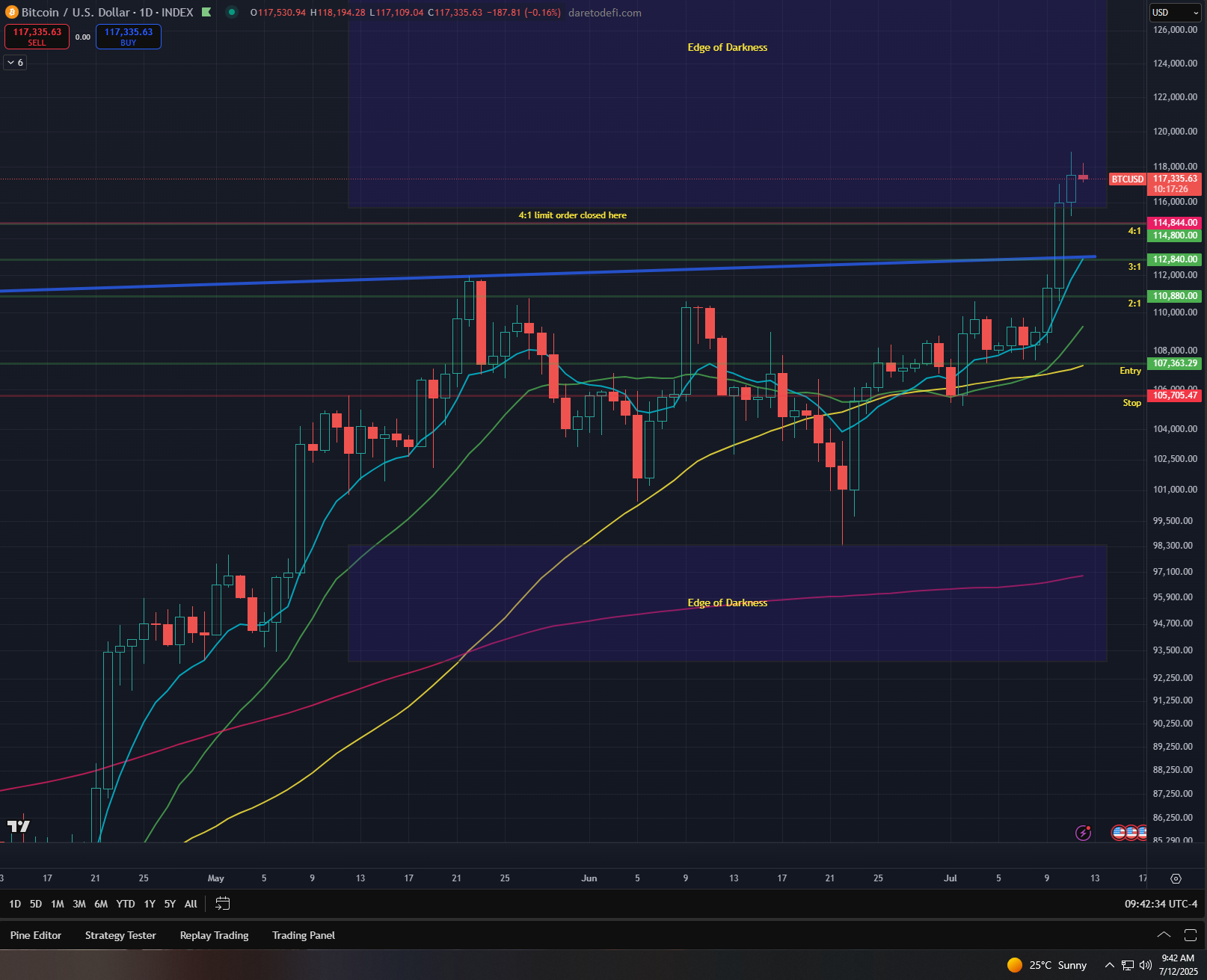Viewport: 1207px width, 980px height.
Task: Expand the bottom panel using the chevron
Action: (1164, 935)
